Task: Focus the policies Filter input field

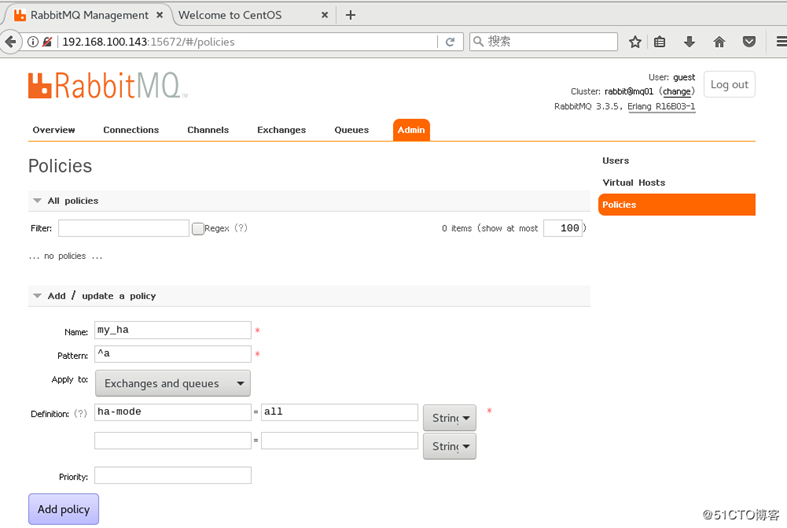Action: coord(123,228)
